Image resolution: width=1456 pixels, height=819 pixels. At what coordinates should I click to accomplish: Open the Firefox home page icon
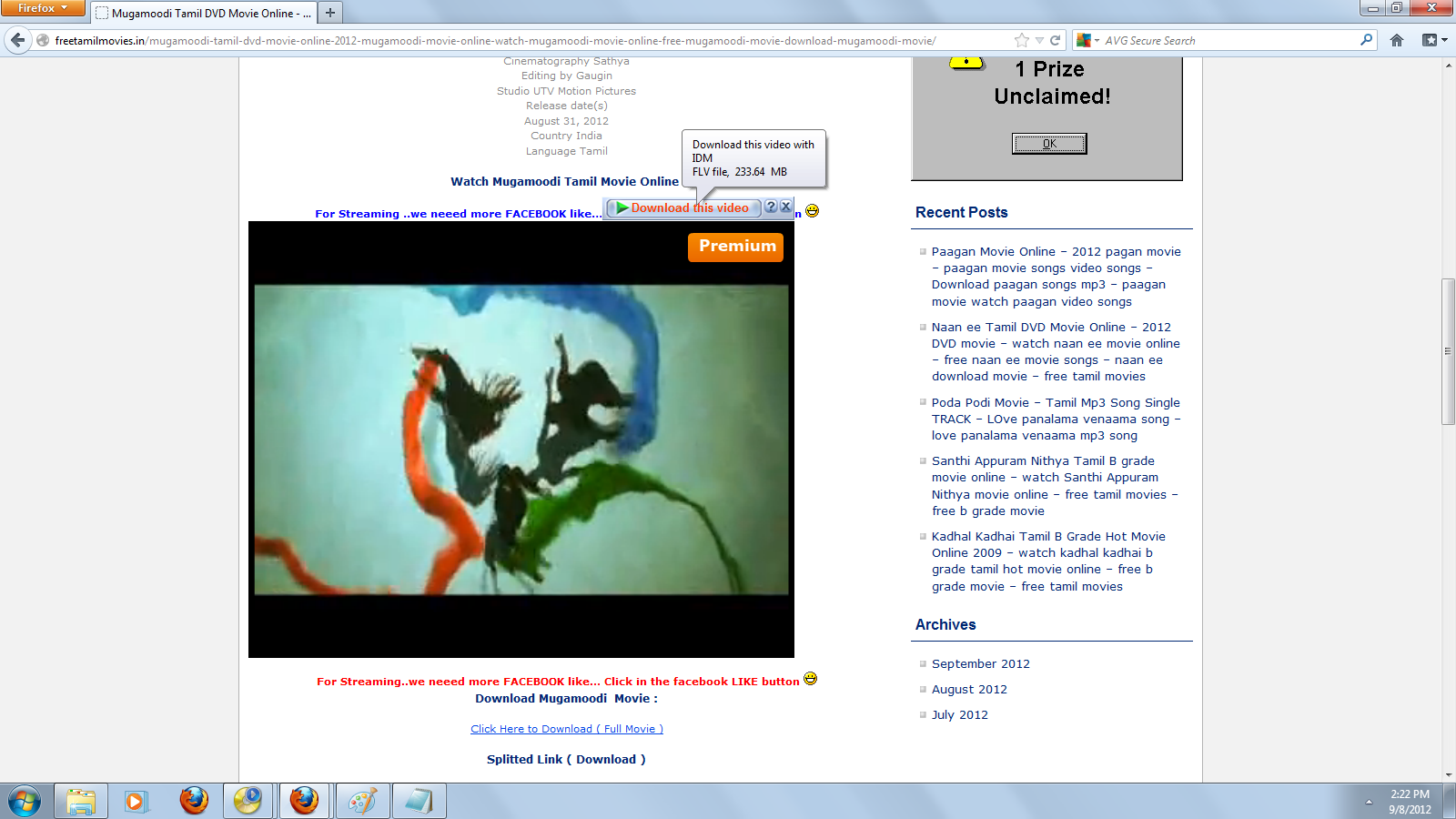[1397, 40]
